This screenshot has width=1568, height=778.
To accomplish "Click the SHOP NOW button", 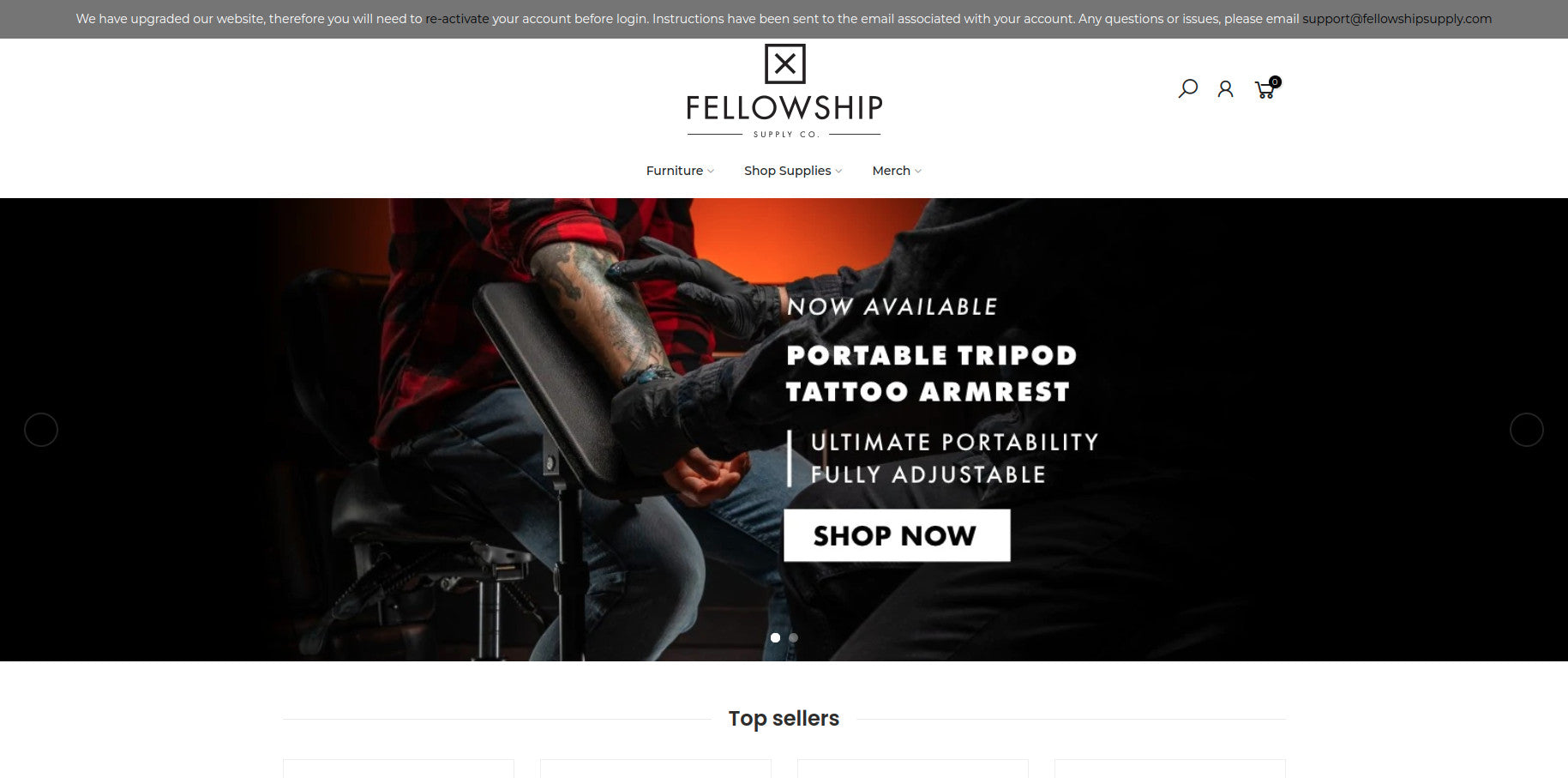I will tap(897, 535).
